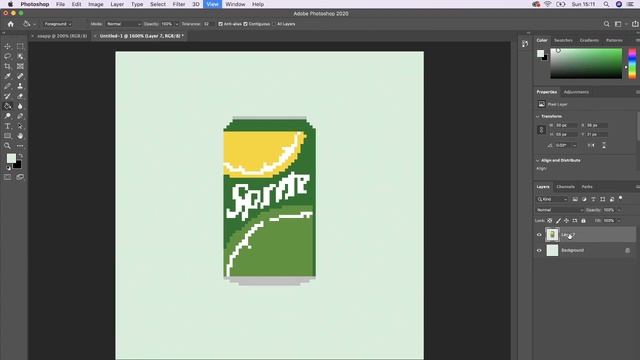The width and height of the screenshot is (640, 360).
Task: Open the Opacity dropdown in options bar
Action: pos(177,24)
